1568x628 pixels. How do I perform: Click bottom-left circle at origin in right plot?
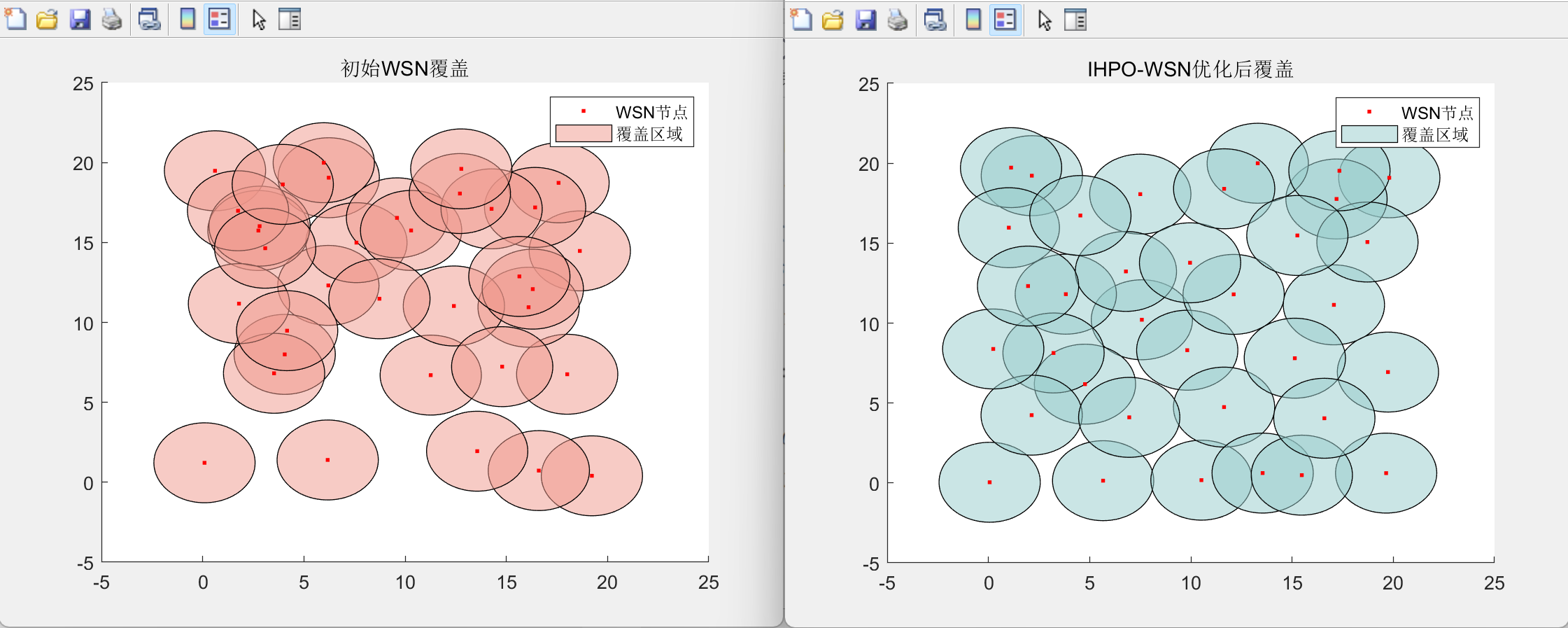pos(989,482)
